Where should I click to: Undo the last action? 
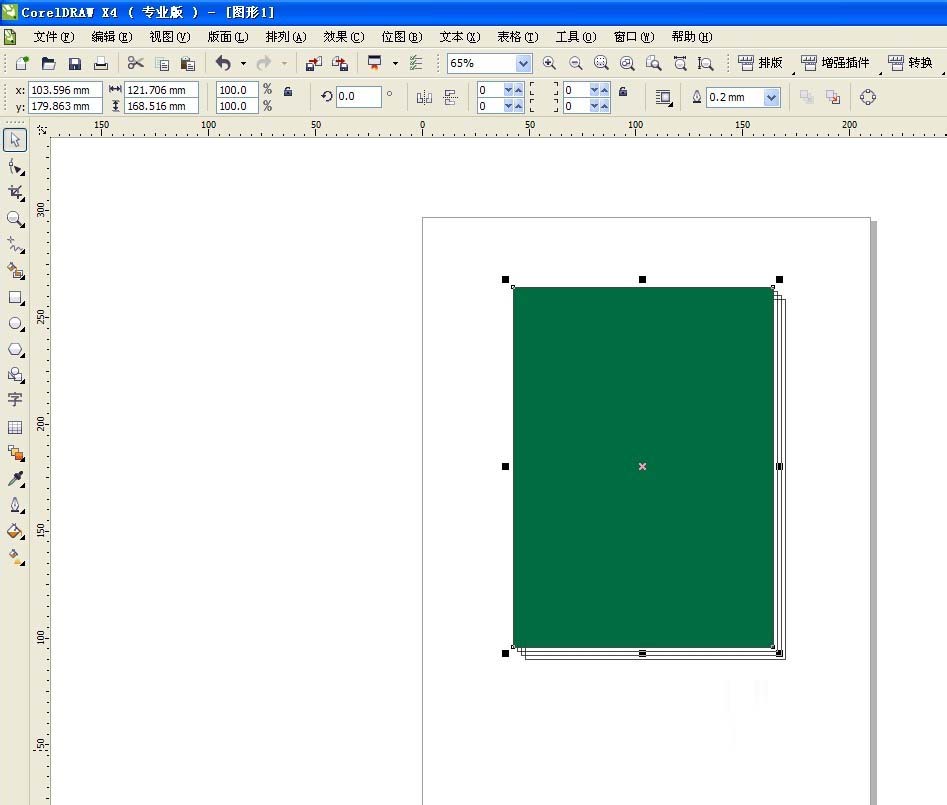pyautogui.click(x=223, y=63)
